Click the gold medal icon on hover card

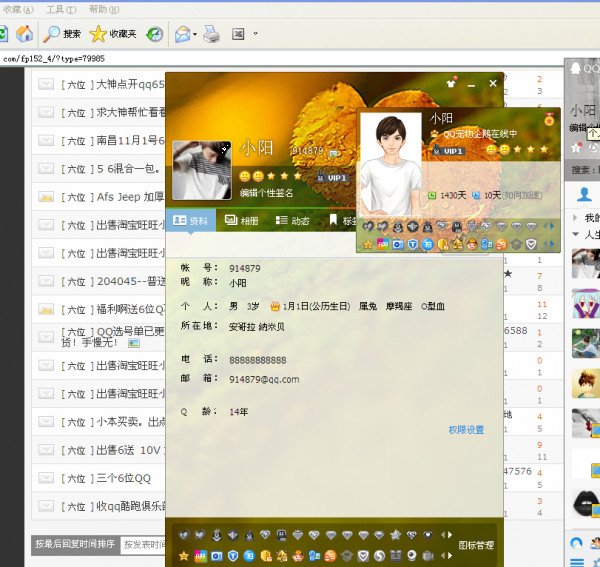(x=549, y=120)
